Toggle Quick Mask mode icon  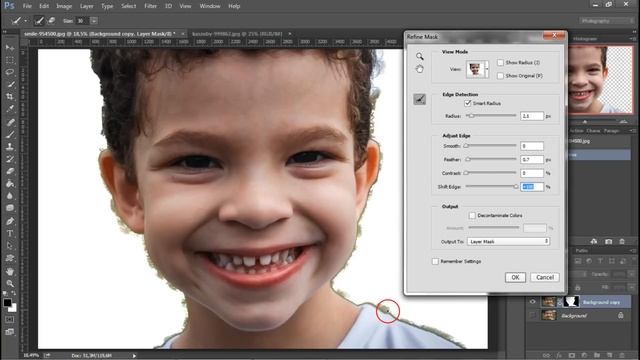pyautogui.click(x=9, y=320)
